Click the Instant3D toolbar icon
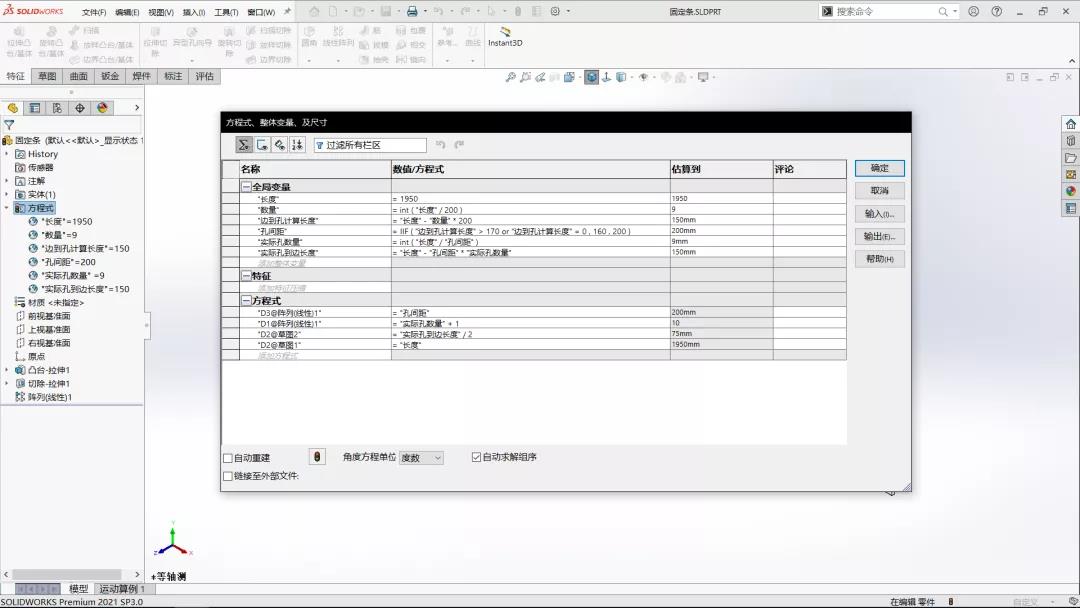The image size is (1080, 608). tap(505, 37)
